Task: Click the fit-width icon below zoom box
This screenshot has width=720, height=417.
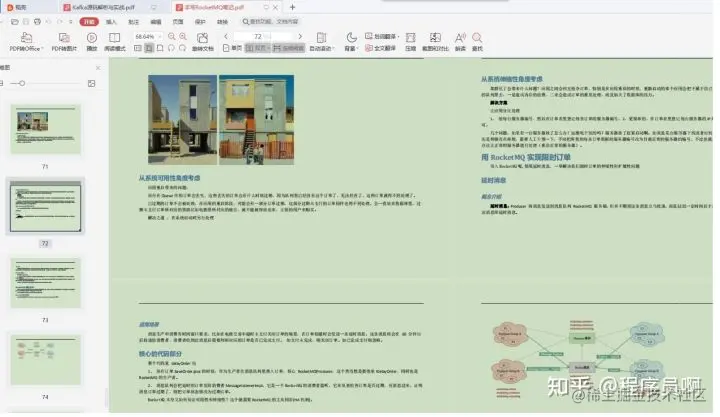Action: click(138, 48)
